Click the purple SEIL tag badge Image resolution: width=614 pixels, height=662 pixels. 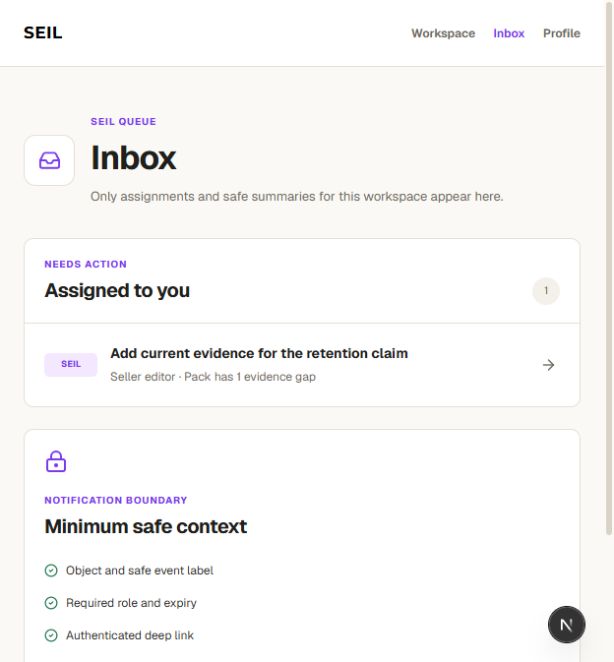71,364
